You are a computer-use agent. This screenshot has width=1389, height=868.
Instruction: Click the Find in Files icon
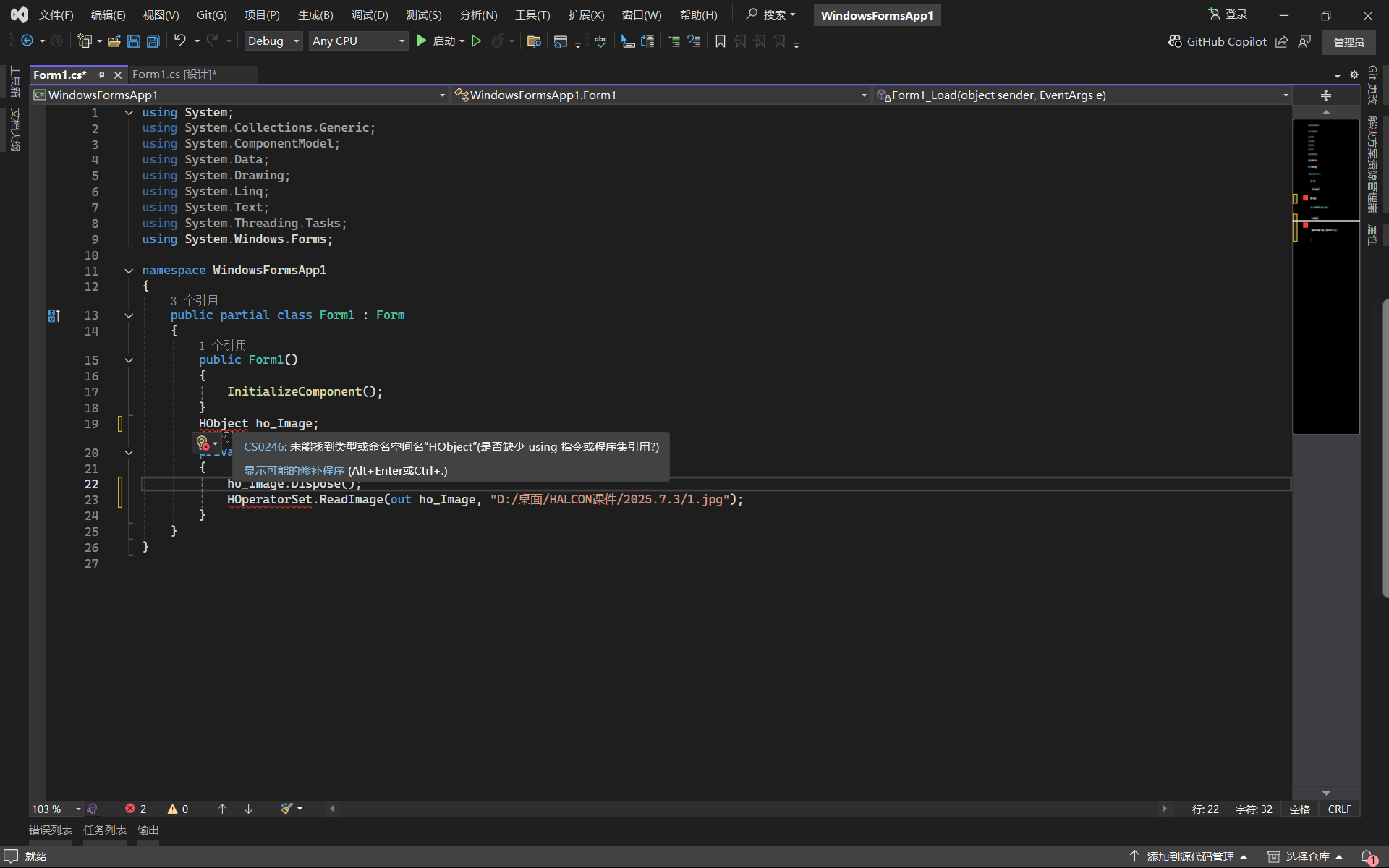pos(534,41)
